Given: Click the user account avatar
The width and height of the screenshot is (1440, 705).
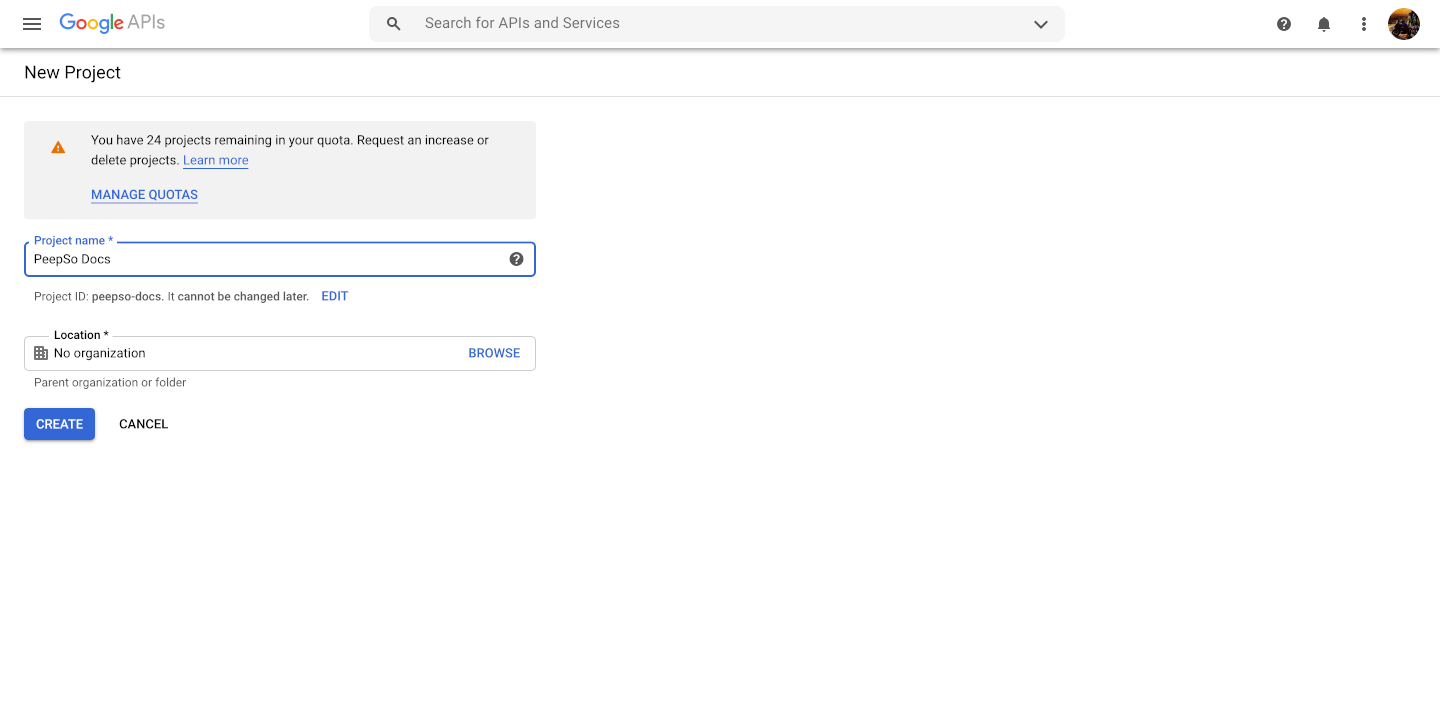Looking at the screenshot, I should (x=1404, y=24).
